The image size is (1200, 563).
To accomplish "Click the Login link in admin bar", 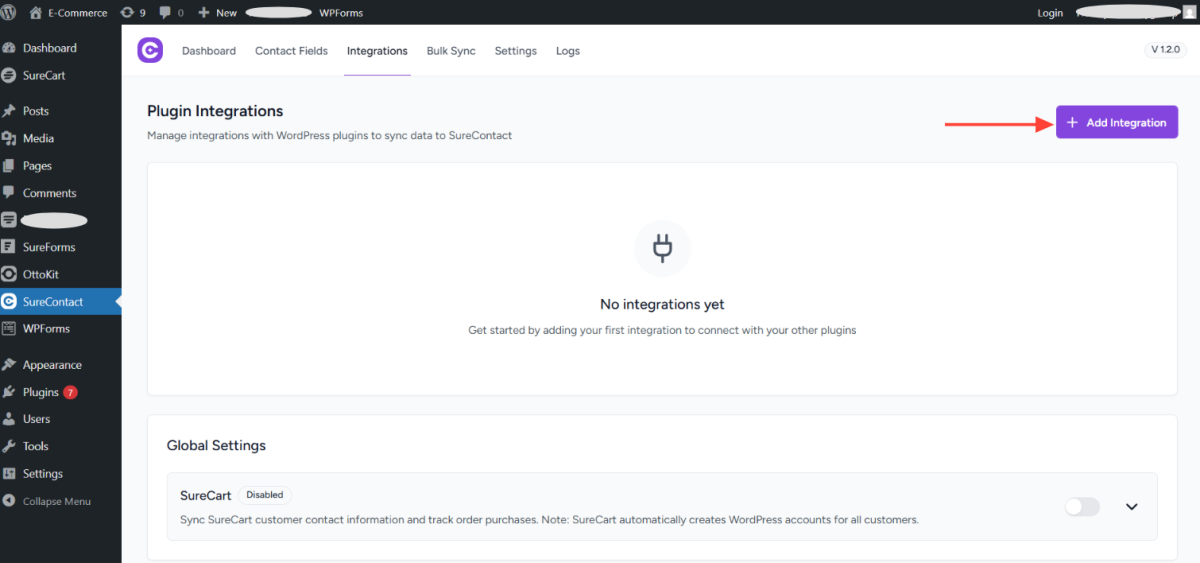I will (1050, 13).
